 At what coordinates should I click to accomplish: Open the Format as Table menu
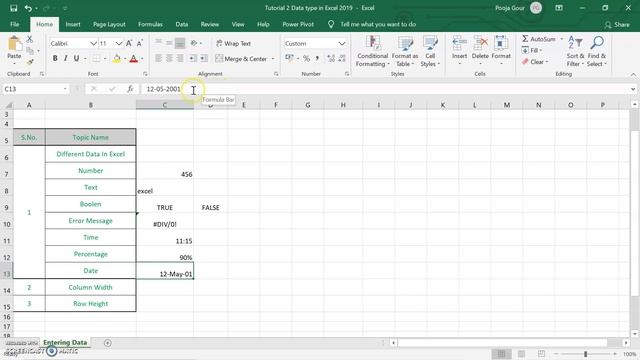point(405,51)
